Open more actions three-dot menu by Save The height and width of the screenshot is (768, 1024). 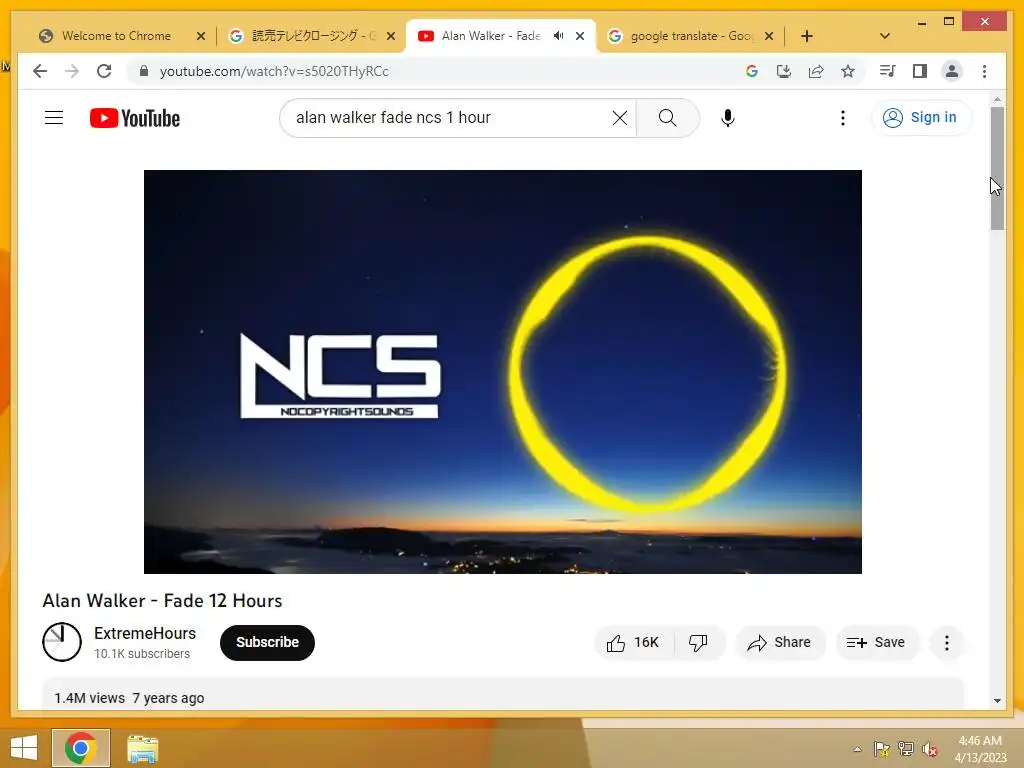pyautogui.click(x=946, y=643)
